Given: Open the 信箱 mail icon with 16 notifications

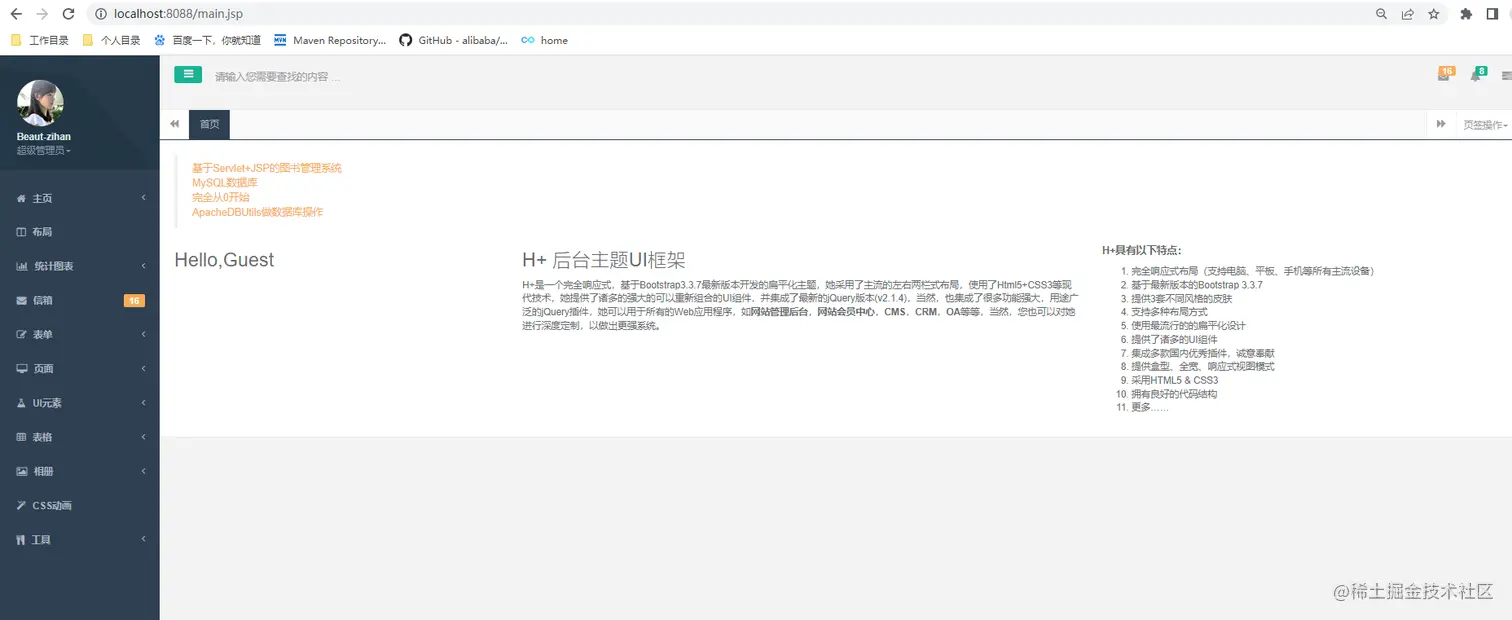Looking at the screenshot, I should click(x=1445, y=73).
